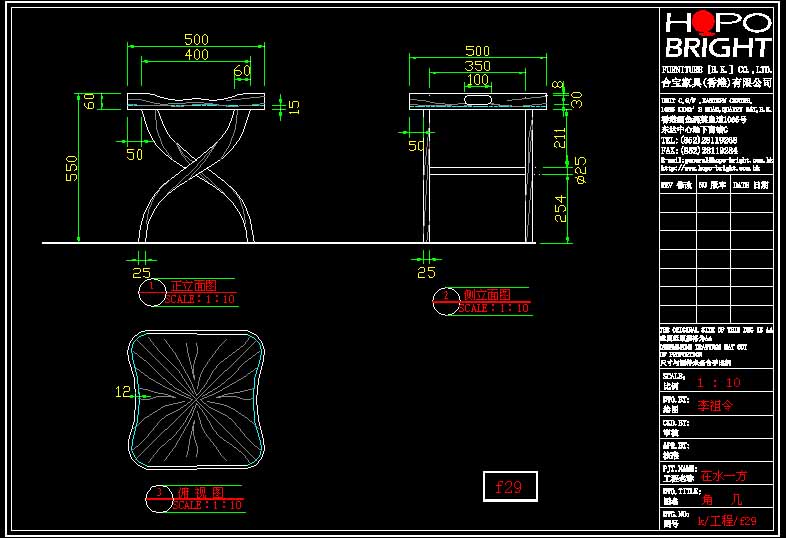This screenshot has height=538, width=786.
Task: Click the handle cutout on the side elevation
Action: point(478,99)
